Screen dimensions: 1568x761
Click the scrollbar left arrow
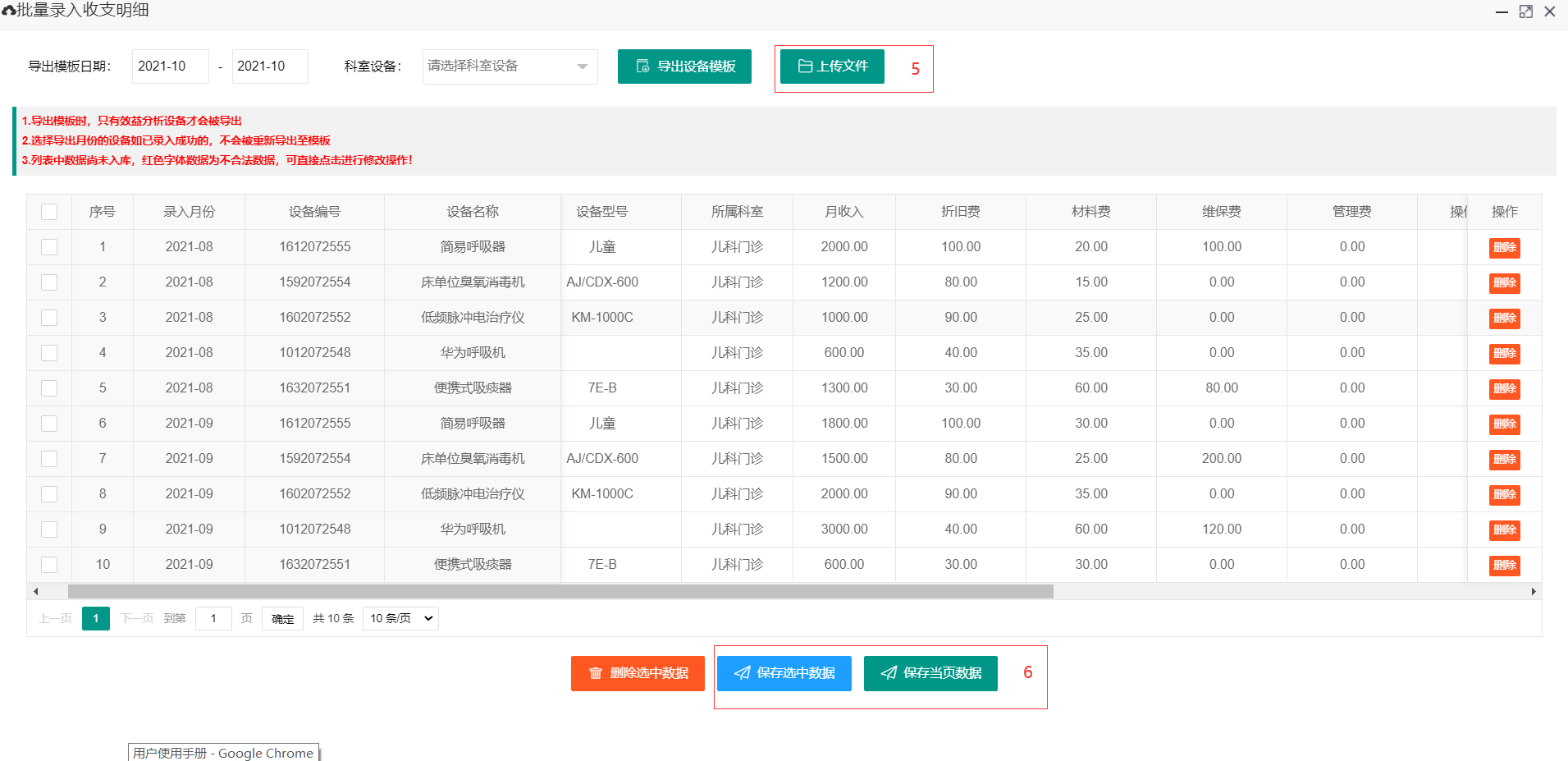pos(35,592)
